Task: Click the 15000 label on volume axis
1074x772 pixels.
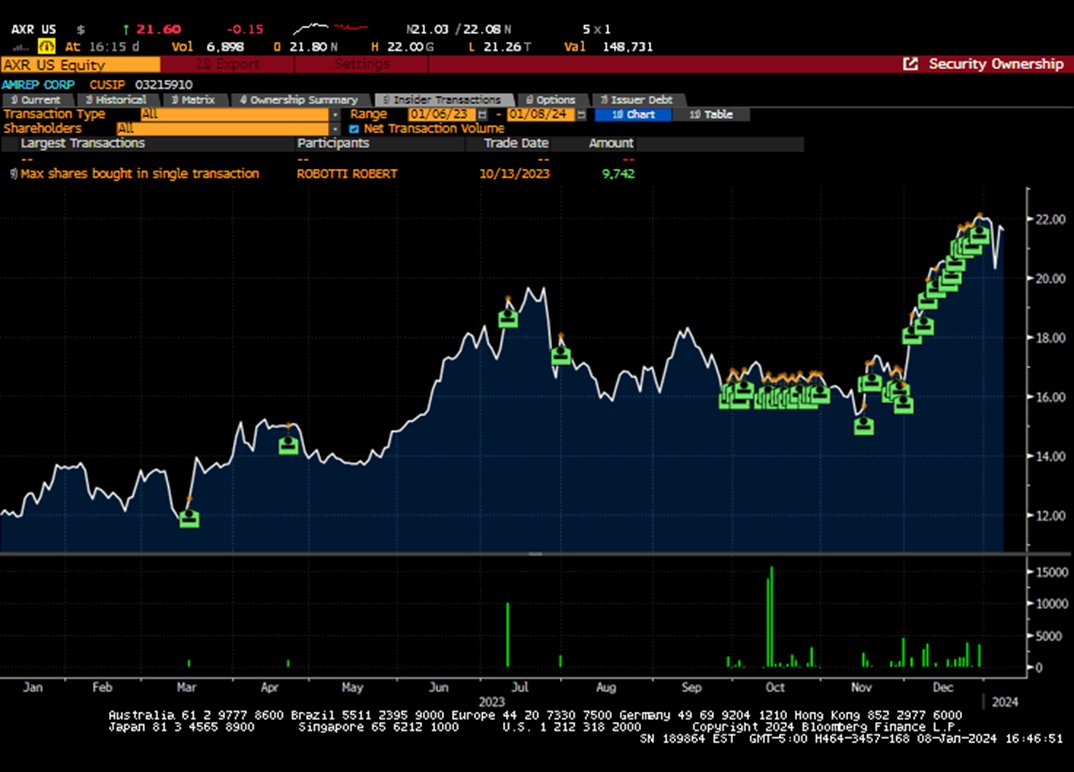Action: pyautogui.click(x=1051, y=572)
